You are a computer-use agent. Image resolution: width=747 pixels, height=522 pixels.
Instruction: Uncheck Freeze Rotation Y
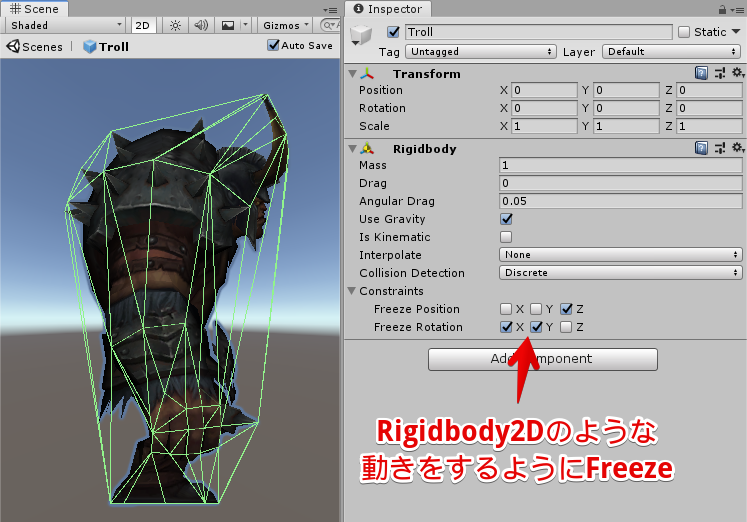(x=536, y=327)
